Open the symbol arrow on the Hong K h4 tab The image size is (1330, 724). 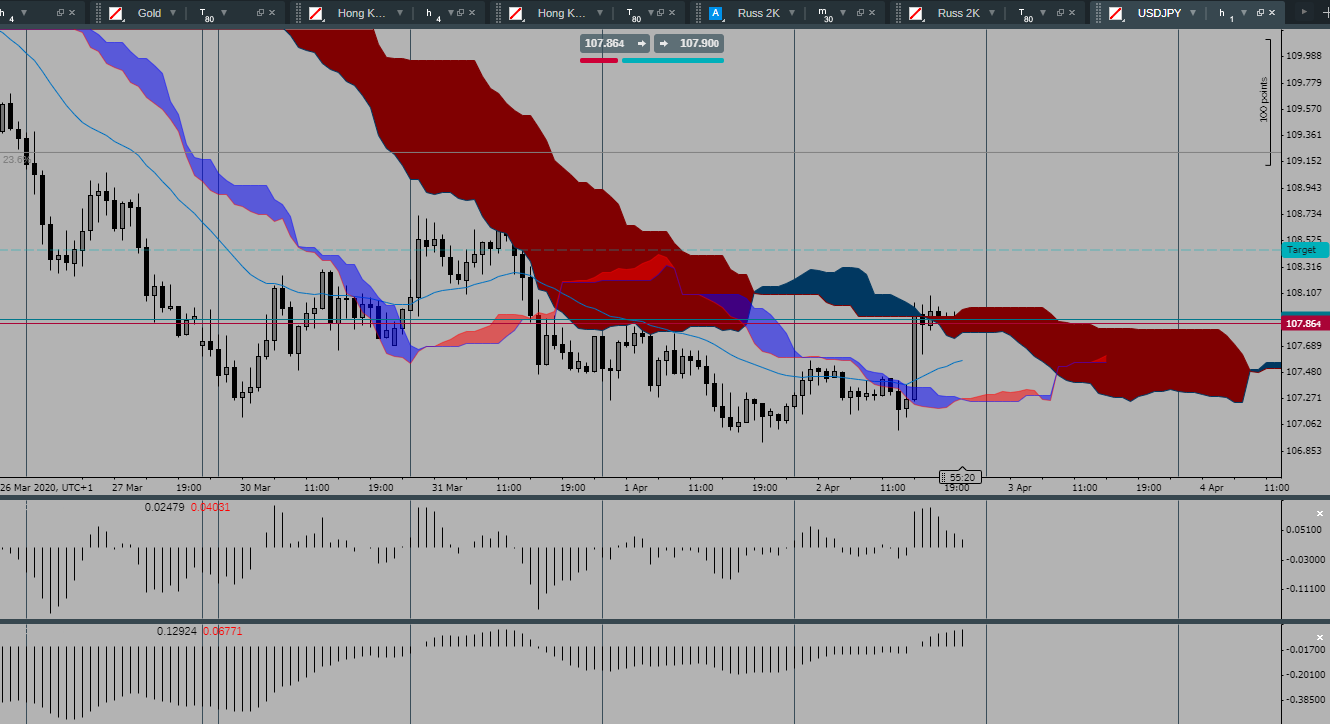[400, 13]
